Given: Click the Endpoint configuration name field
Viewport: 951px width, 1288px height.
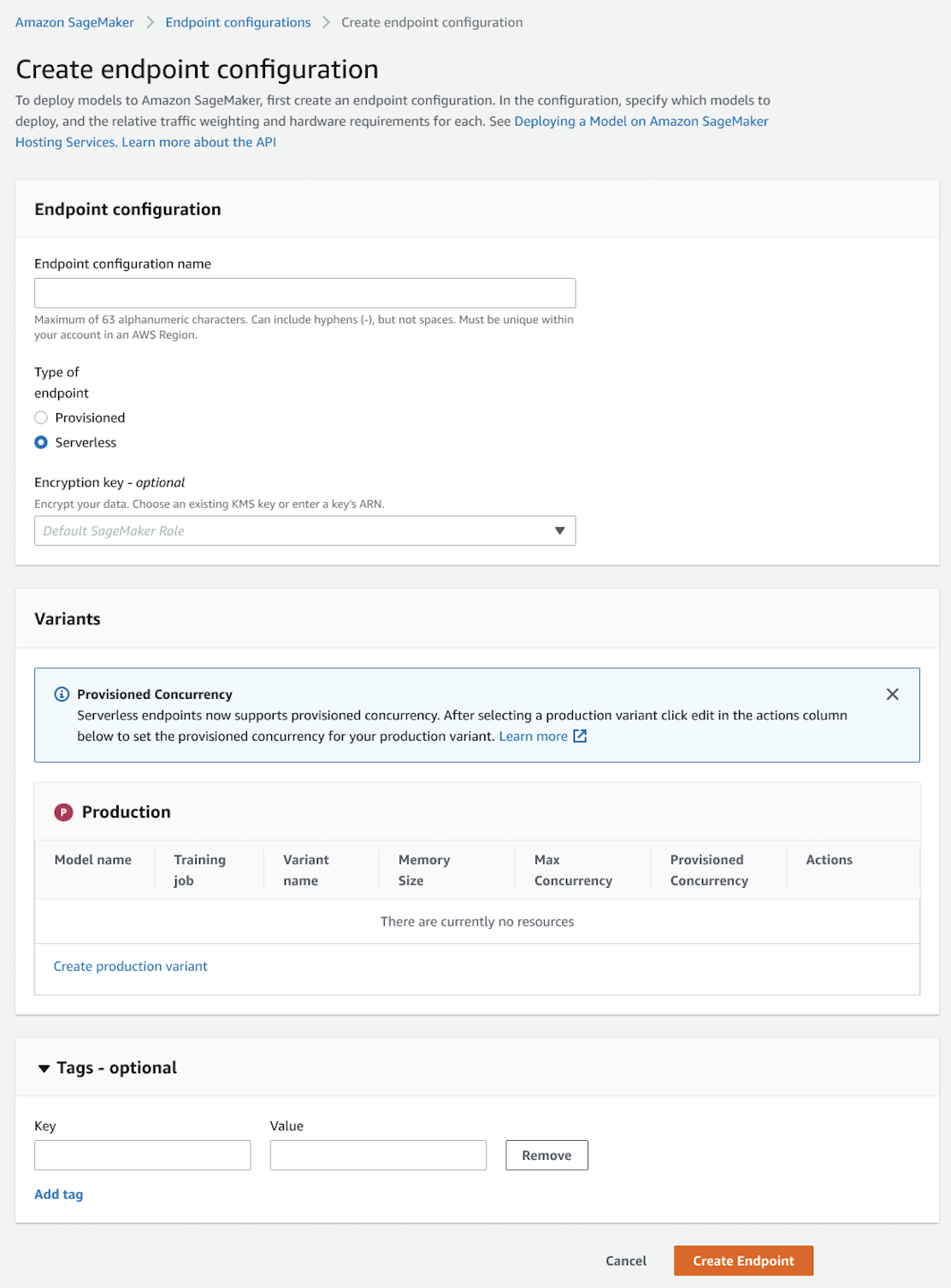Looking at the screenshot, I should click(304, 292).
